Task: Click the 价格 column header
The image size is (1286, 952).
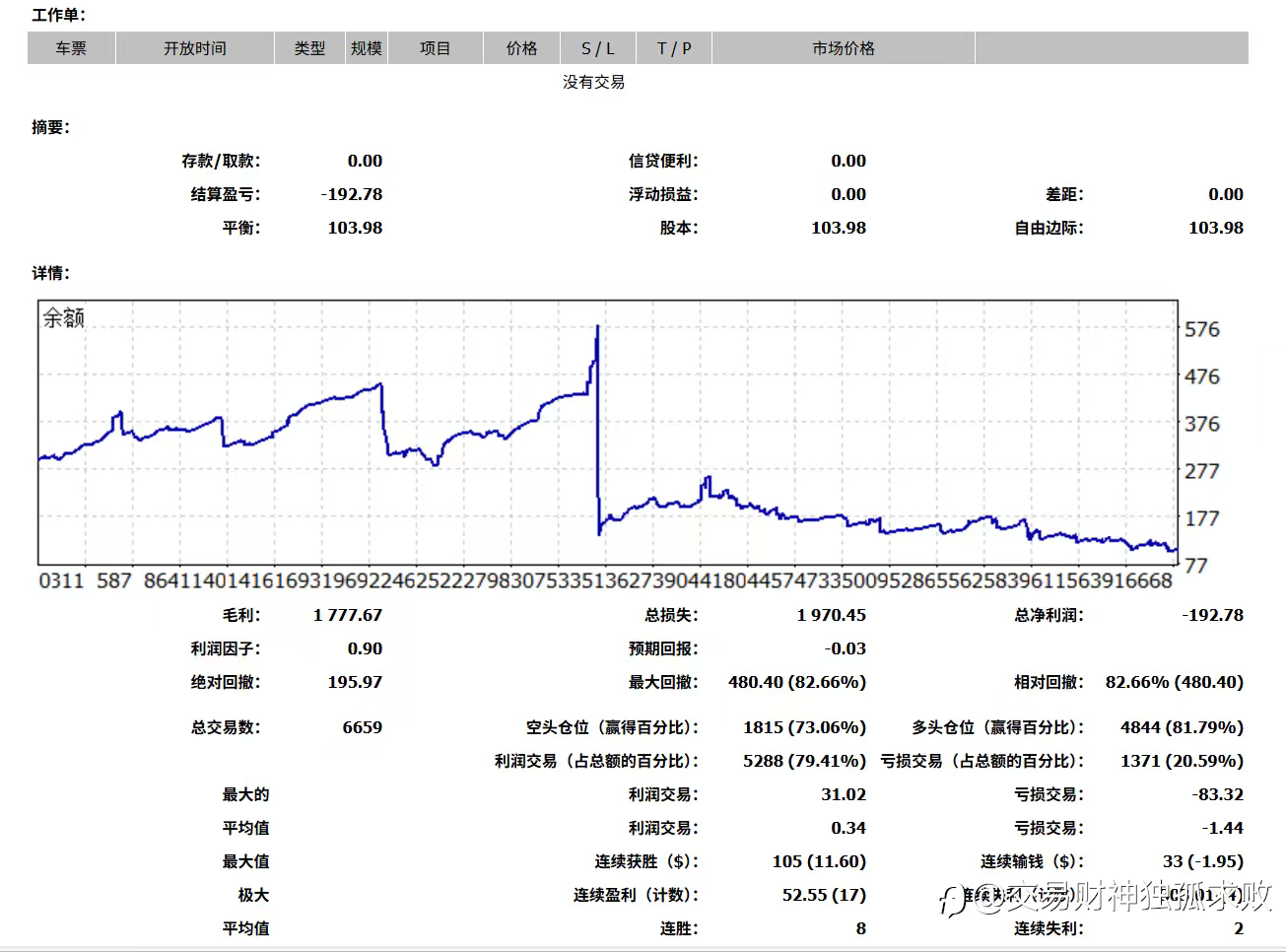Action: [x=522, y=48]
